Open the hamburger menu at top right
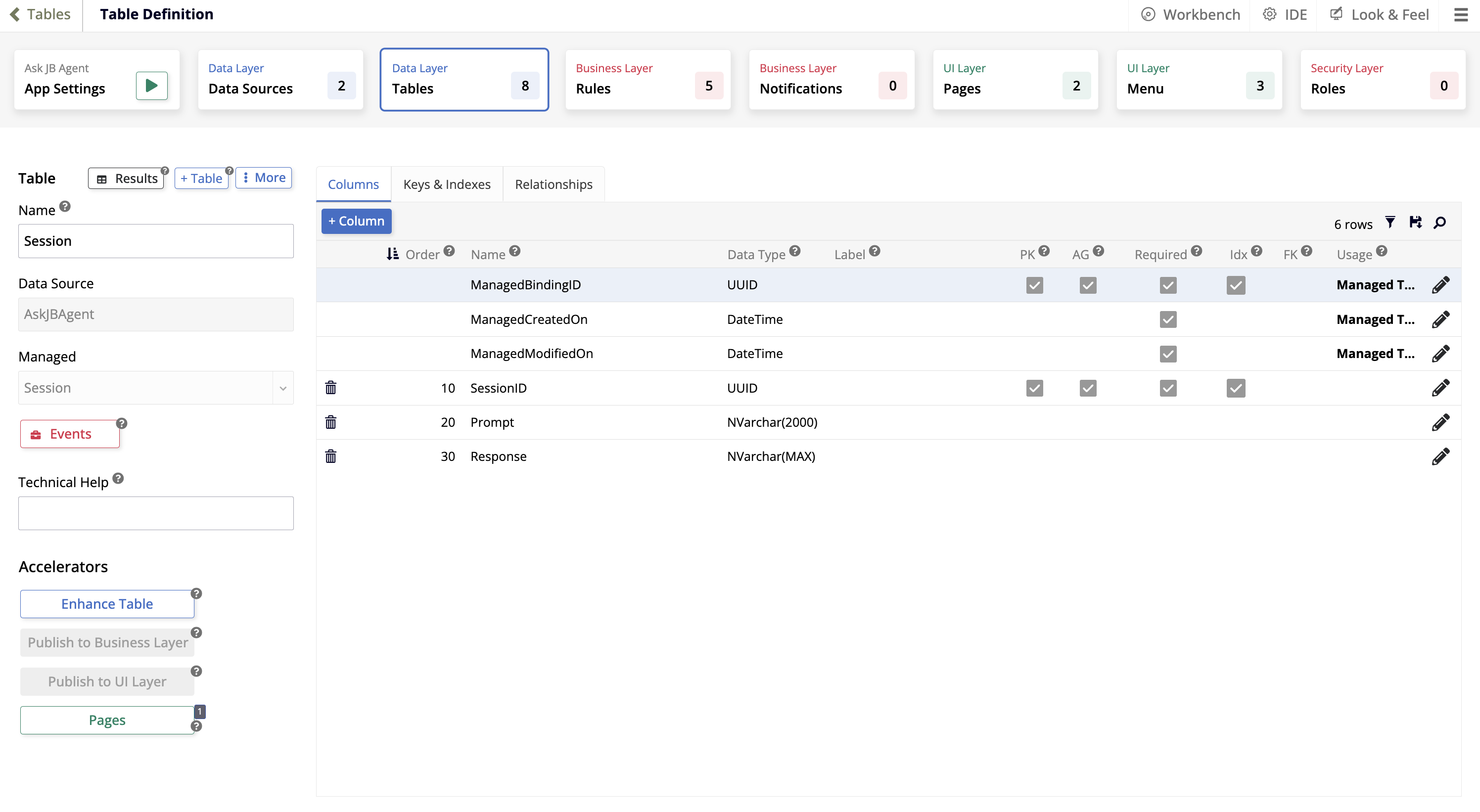The image size is (1480, 812). (x=1461, y=14)
